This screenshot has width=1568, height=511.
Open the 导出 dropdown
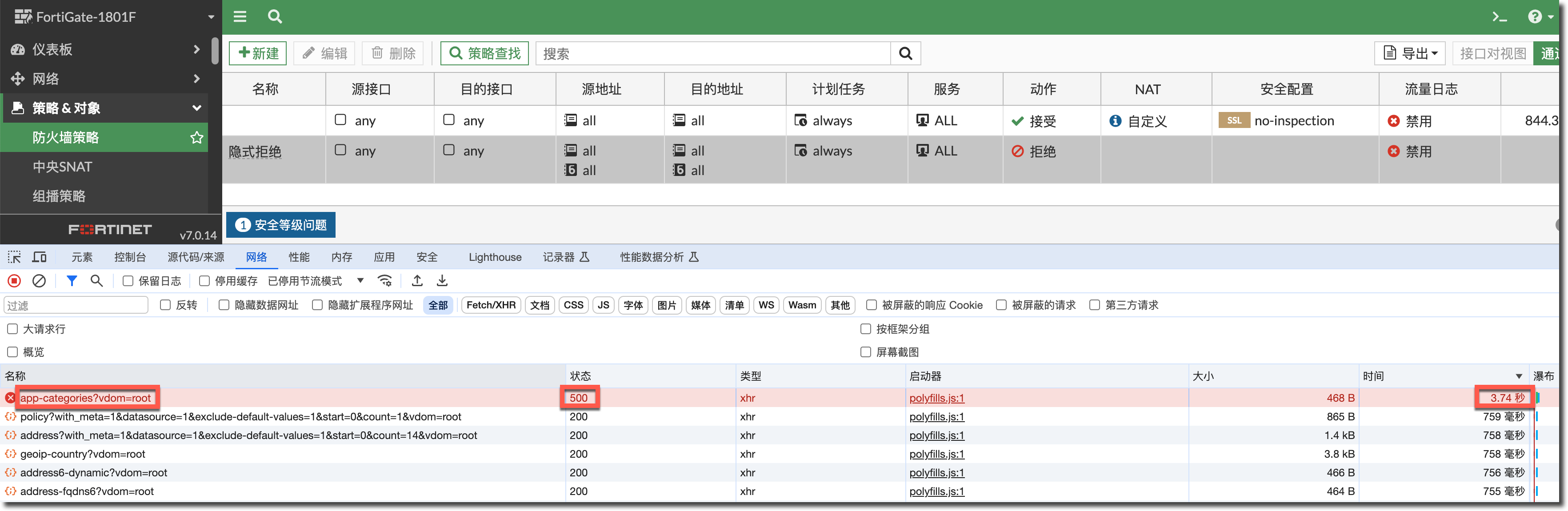pyautogui.click(x=1410, y=53)
